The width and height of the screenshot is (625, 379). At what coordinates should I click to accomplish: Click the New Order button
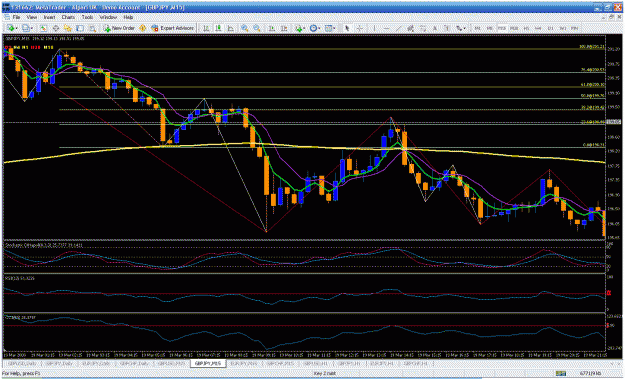[x=119, y=28]
